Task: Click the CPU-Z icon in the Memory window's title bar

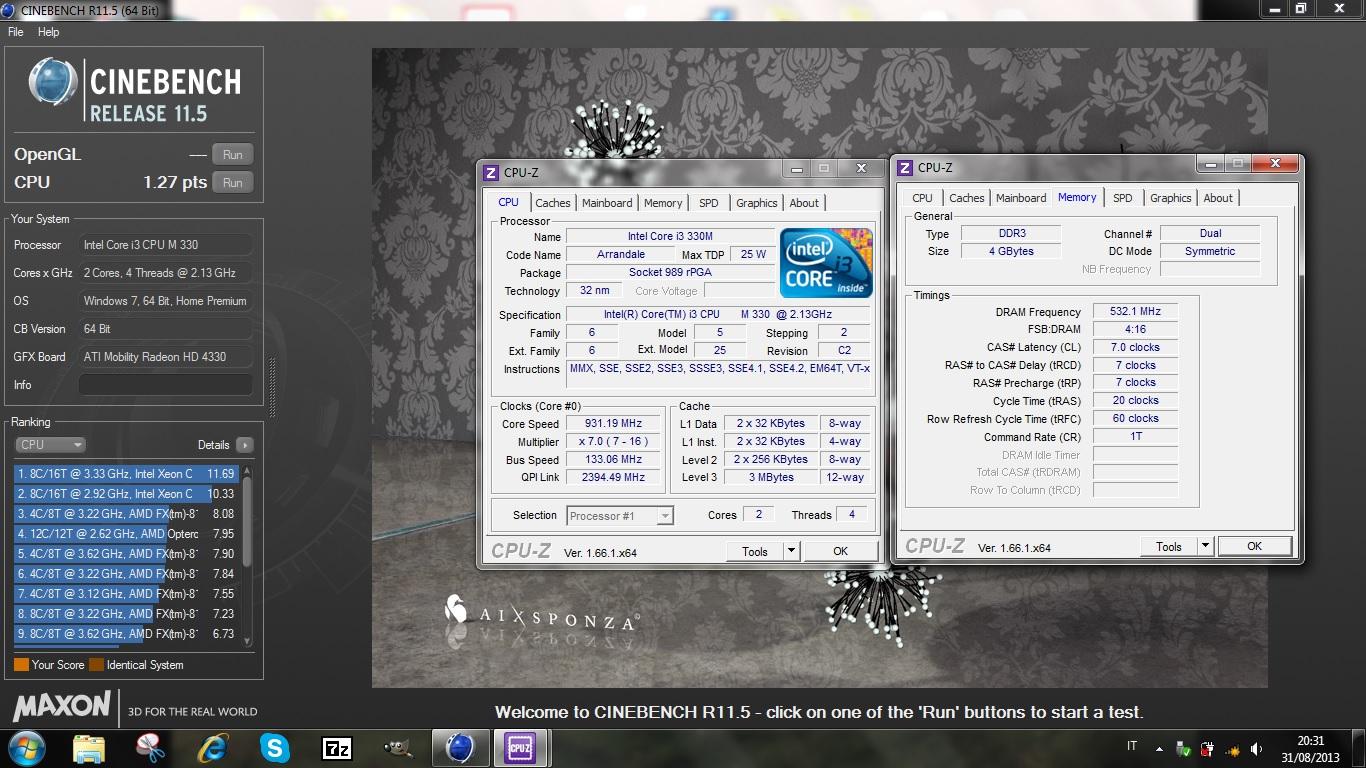Action: [x=904, y=167]
